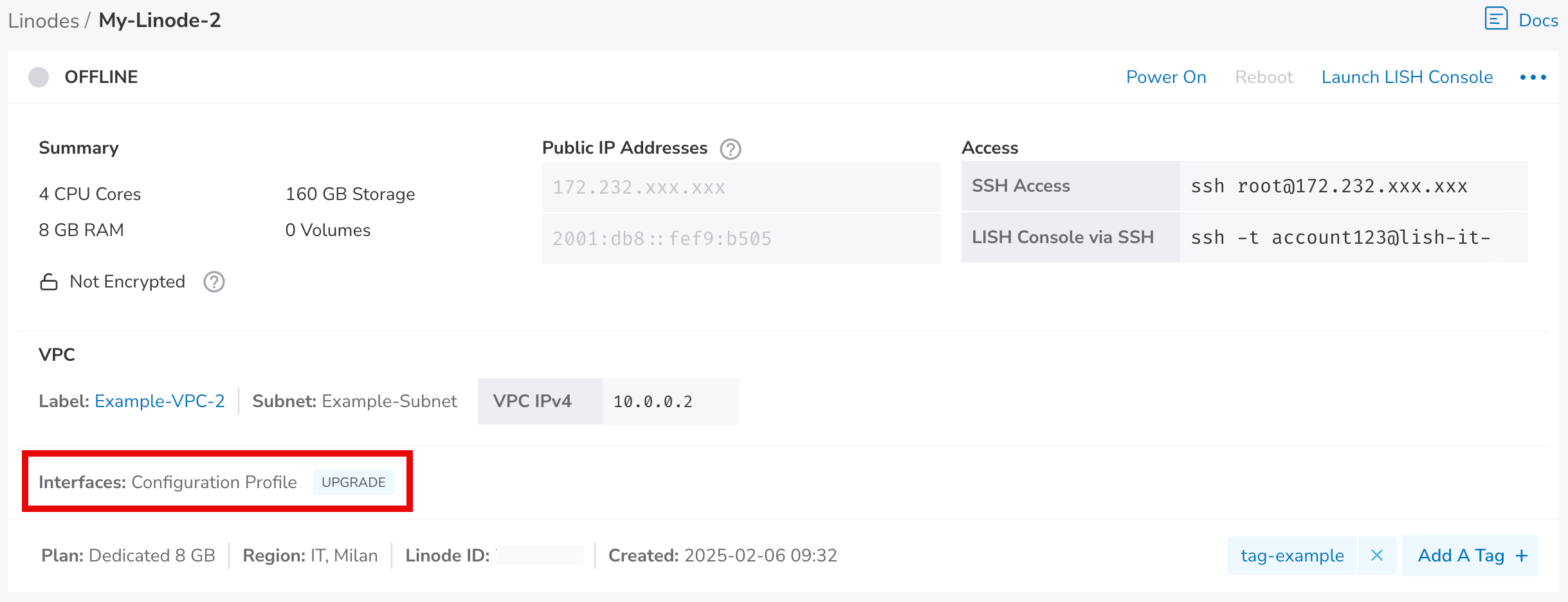Click the tag-example tag label
Screen dimensions: 1568x602
[x=1291, y=556]
